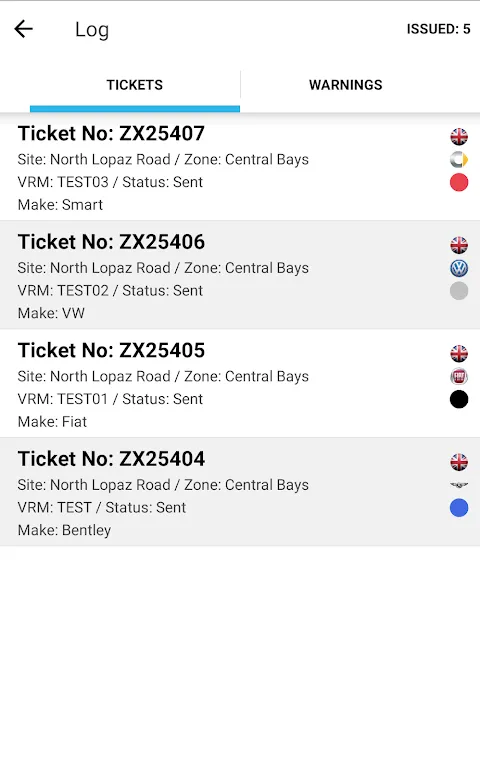The height and width of the screenshot is (770, 480).
Task: Open Ticket No: ZX25404 entry
Action: tap(240, 492)
